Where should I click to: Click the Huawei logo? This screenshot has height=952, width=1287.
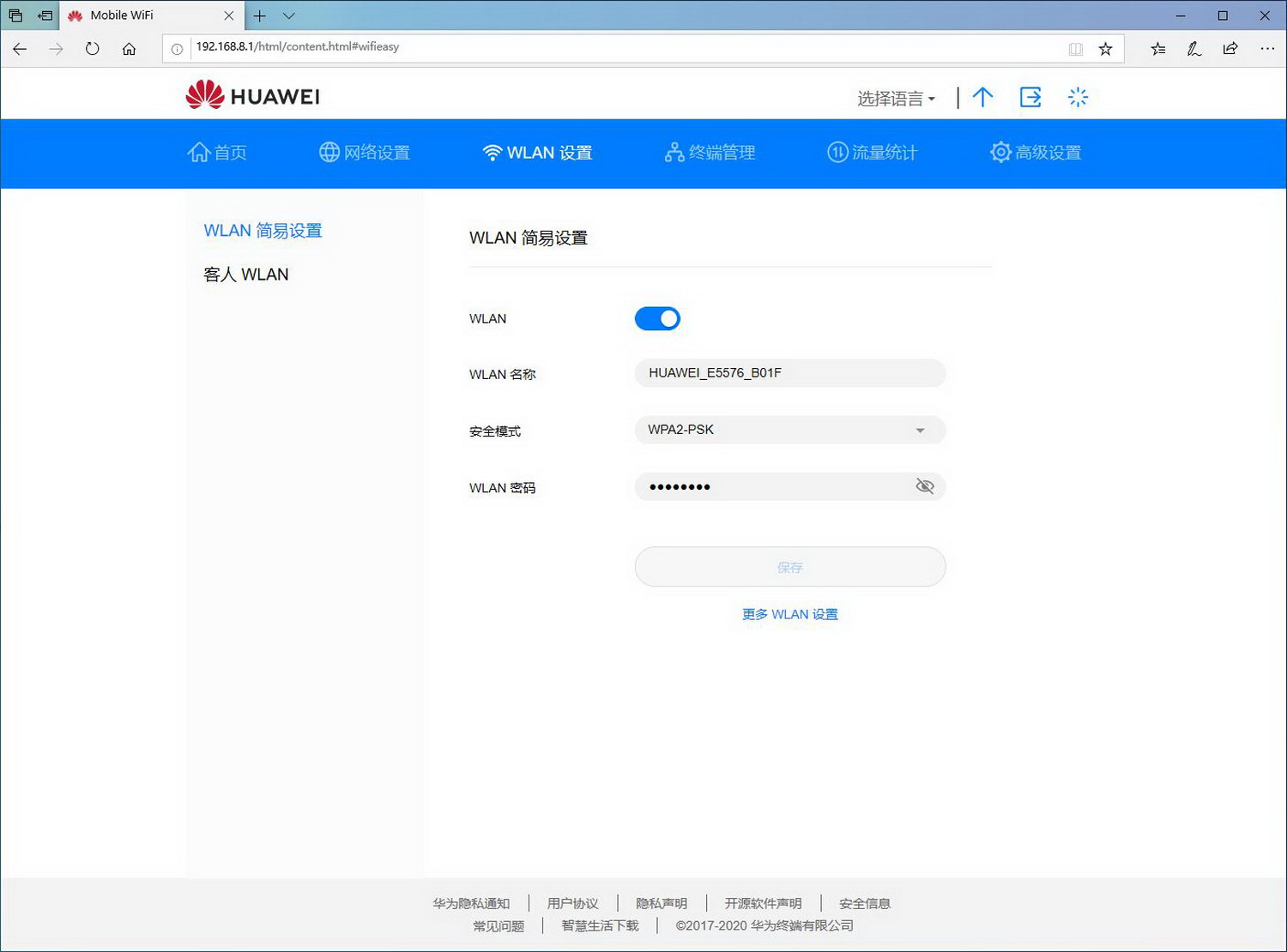(251, 94)
